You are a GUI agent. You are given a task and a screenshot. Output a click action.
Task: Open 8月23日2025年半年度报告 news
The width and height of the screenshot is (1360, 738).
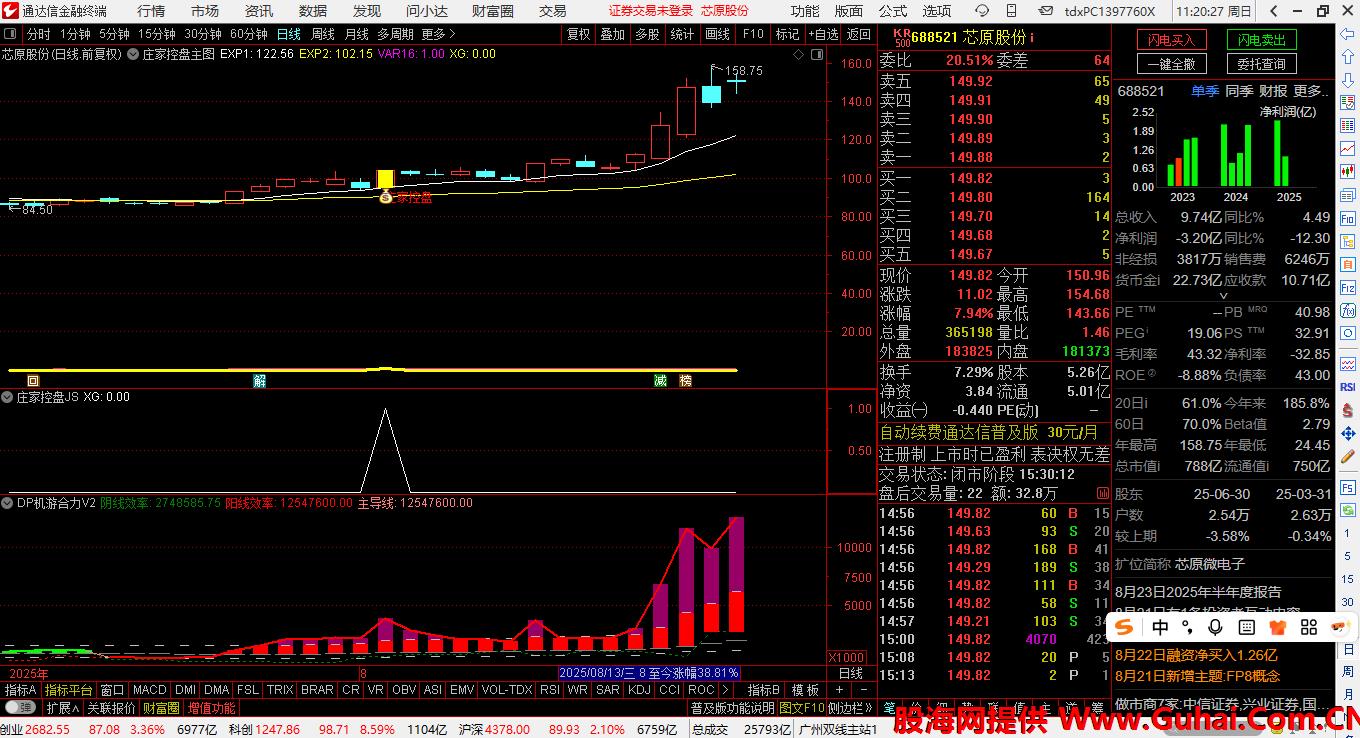[1198, 592]
